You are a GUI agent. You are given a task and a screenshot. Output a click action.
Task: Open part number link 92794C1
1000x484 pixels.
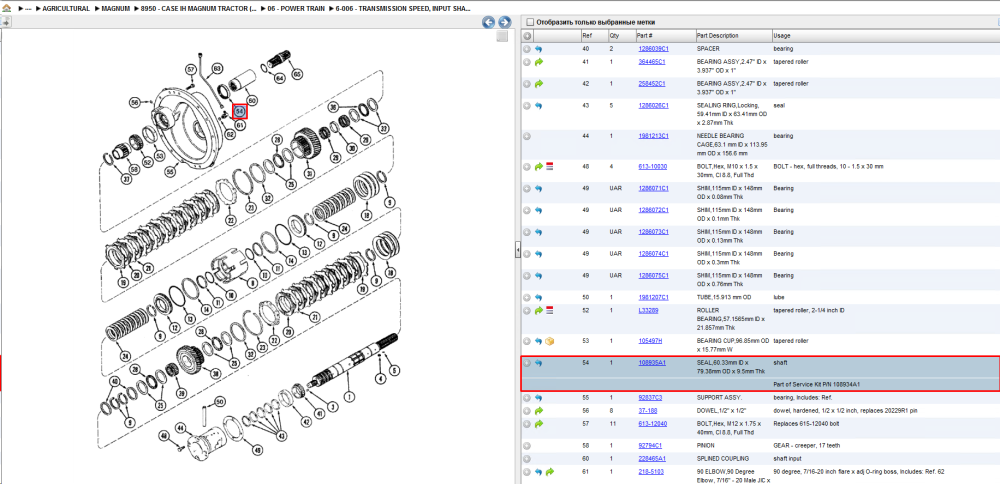coord(650,446)
